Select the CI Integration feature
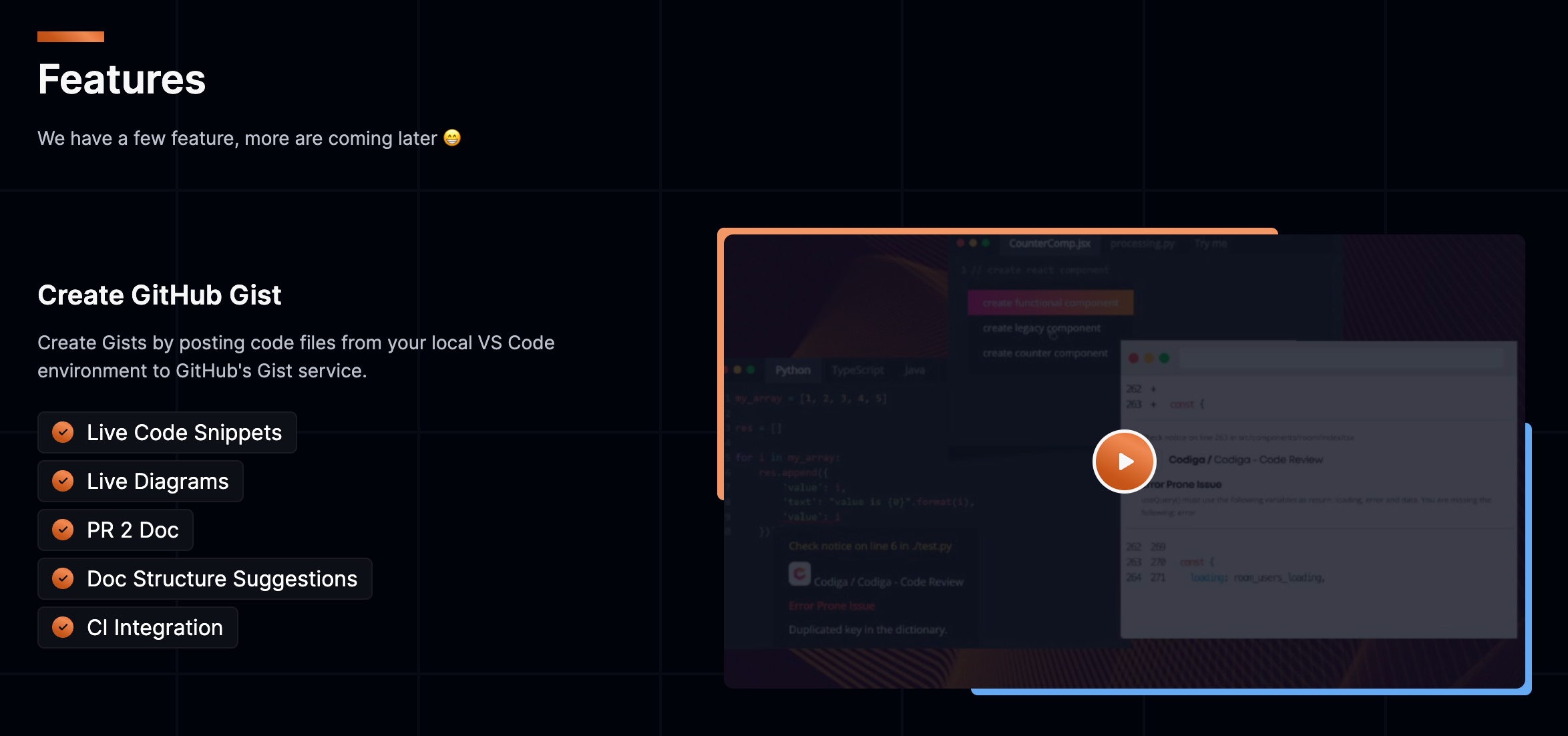Image resolution: width=1568 pixels, height=736 pixels. click(154, 628)
